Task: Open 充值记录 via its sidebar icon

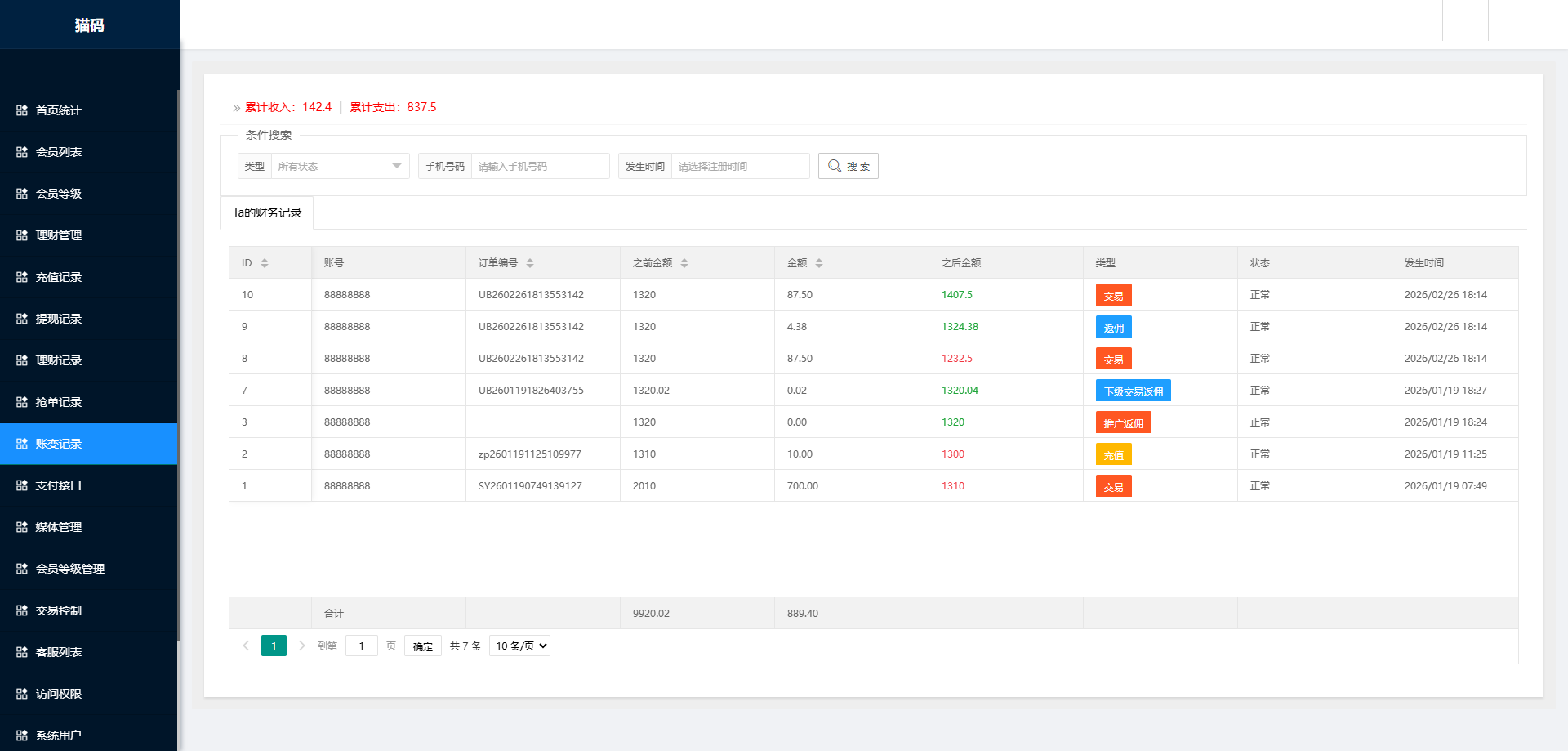Action: tap(21, 277)
